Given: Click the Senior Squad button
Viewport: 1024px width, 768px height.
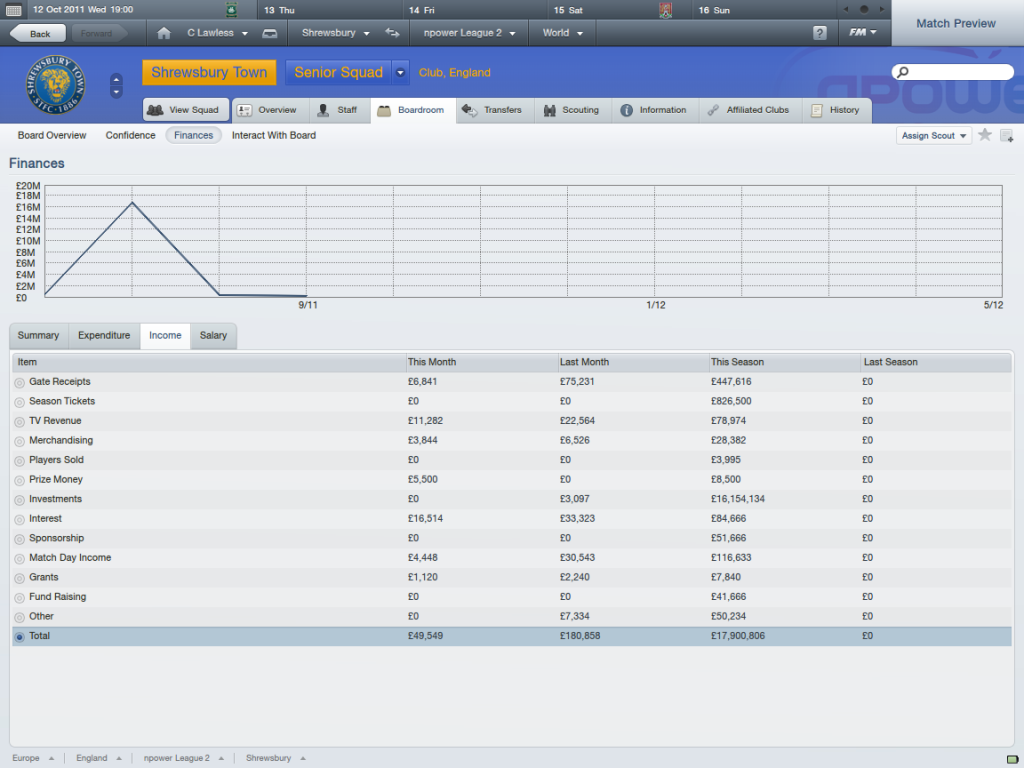Looking at the screenshot, I should coord(338,72).
